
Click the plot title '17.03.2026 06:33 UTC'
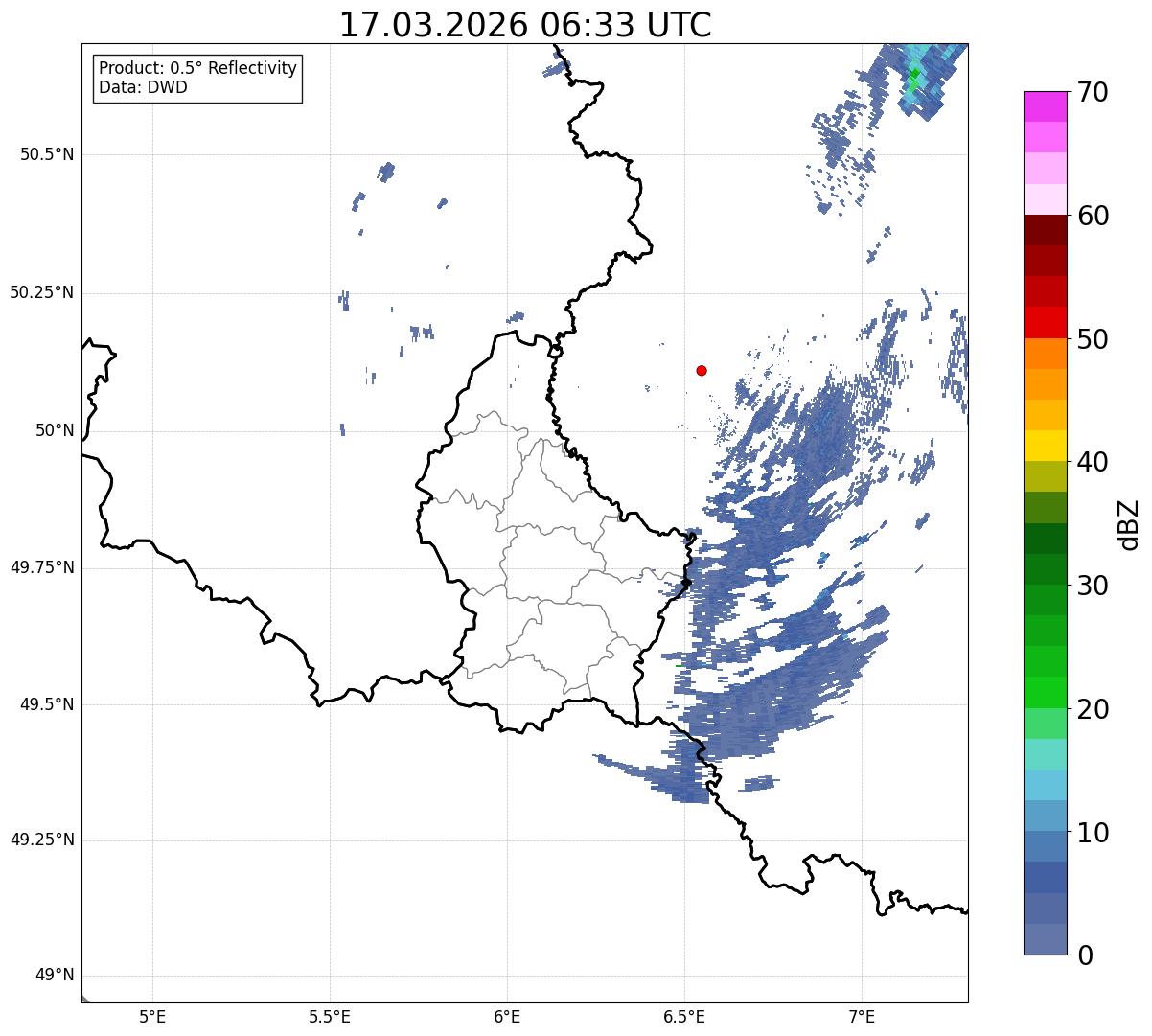525,25
